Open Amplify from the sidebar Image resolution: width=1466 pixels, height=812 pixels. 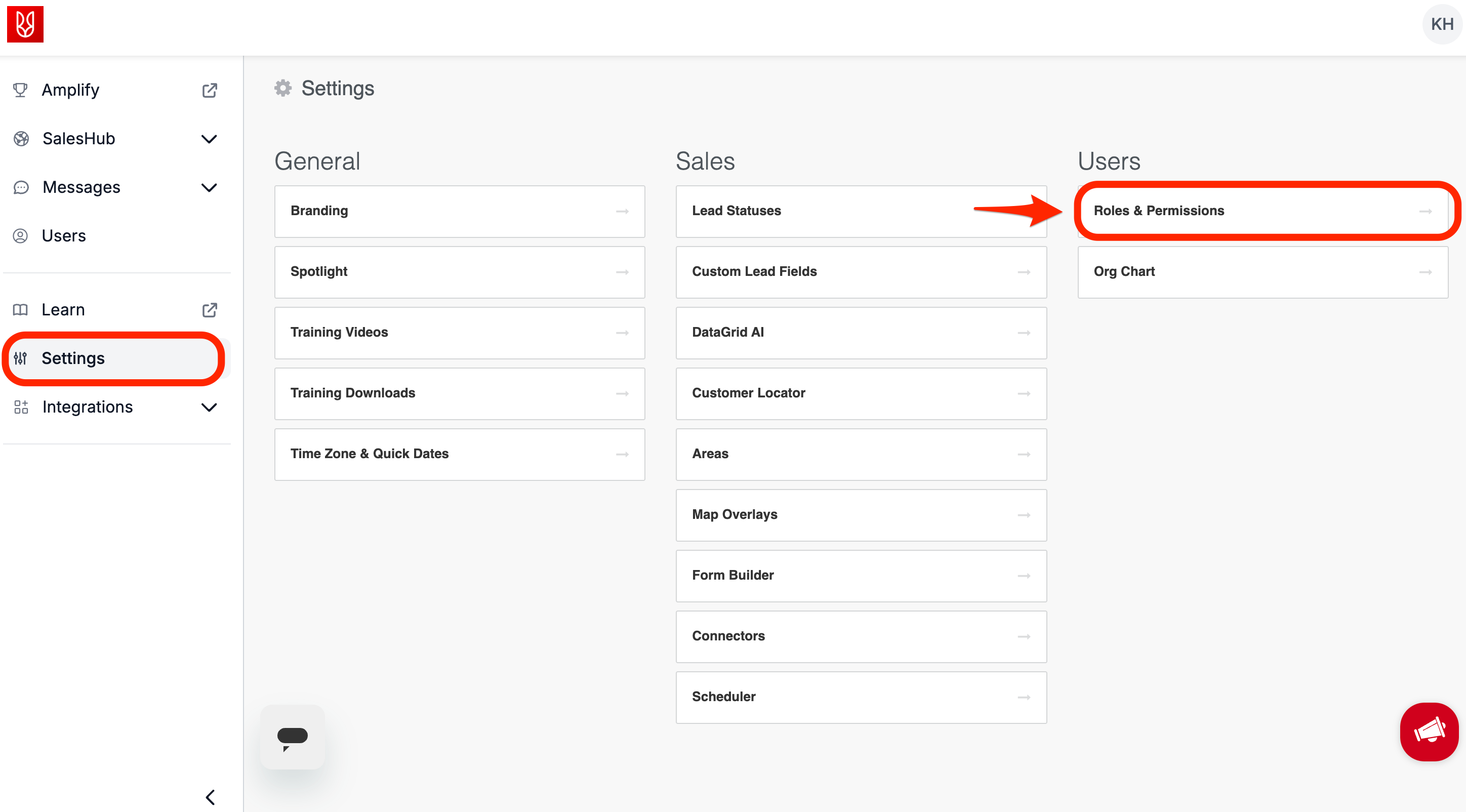pyautogui.click(x=70, y=90)
